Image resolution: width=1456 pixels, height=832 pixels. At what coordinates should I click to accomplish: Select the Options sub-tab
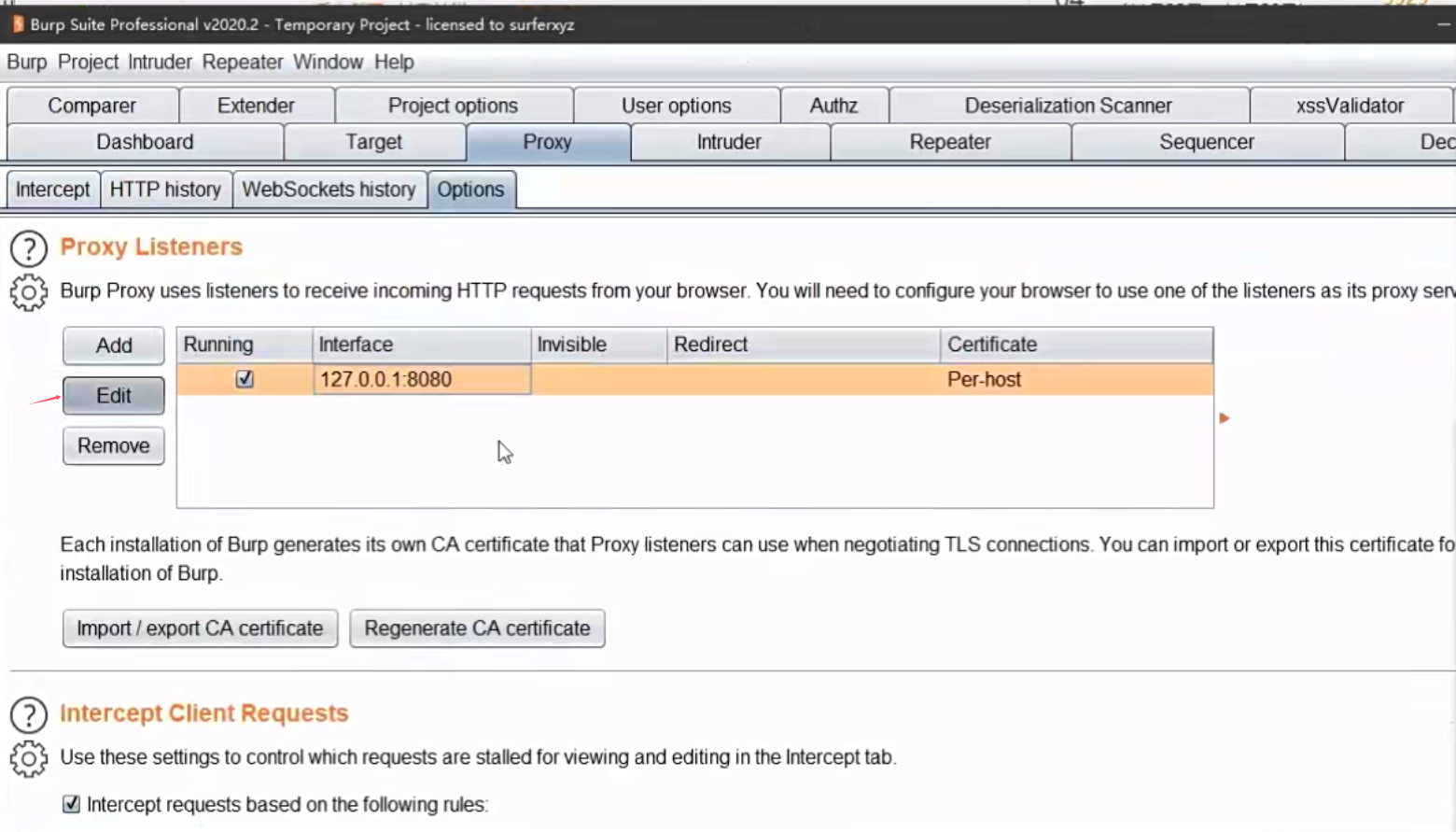[470, 190]
